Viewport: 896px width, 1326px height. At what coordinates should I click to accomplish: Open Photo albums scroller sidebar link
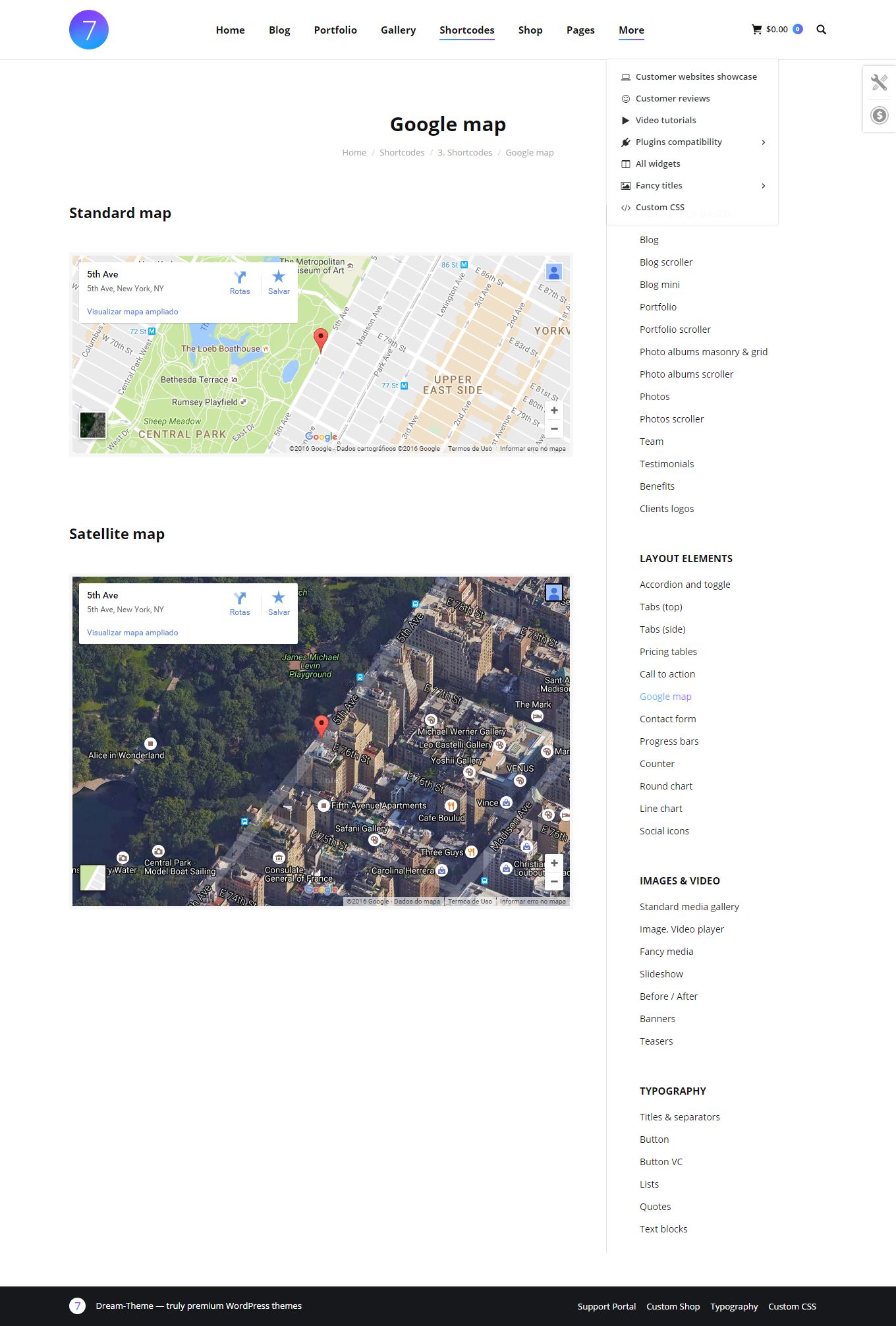686,374
